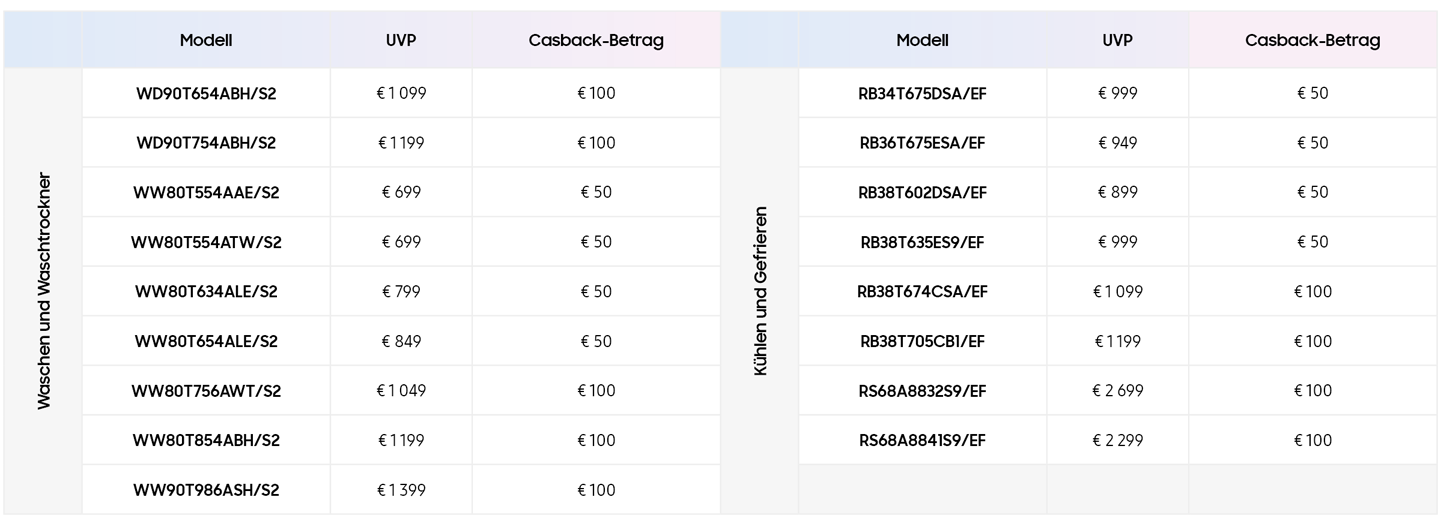Select the € 1 399 UVP price
1440x530 pixels.
[401, 490]
